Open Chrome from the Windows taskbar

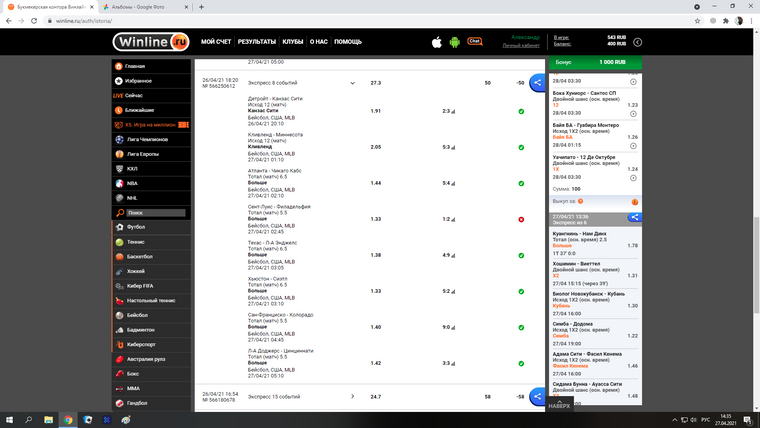tap(68, 420)
